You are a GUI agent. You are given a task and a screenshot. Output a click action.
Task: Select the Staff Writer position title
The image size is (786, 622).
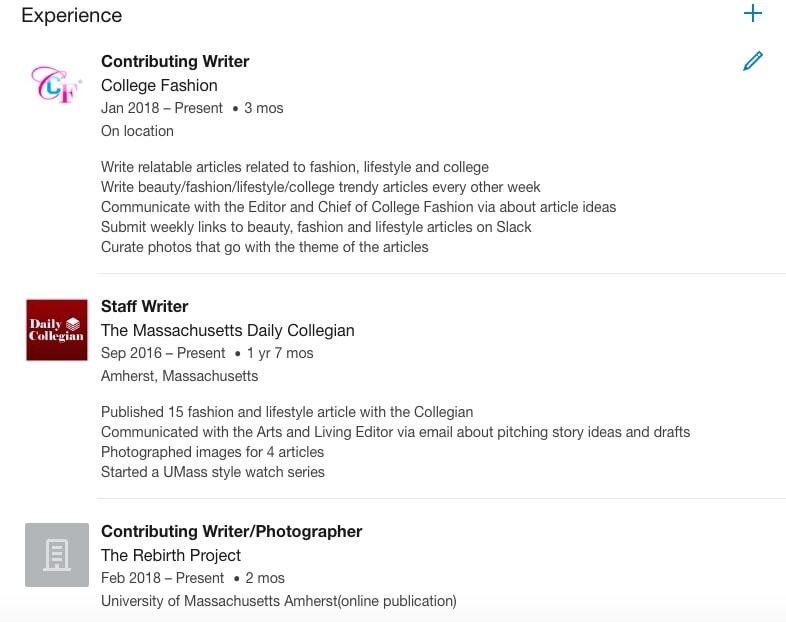[144, 306]
